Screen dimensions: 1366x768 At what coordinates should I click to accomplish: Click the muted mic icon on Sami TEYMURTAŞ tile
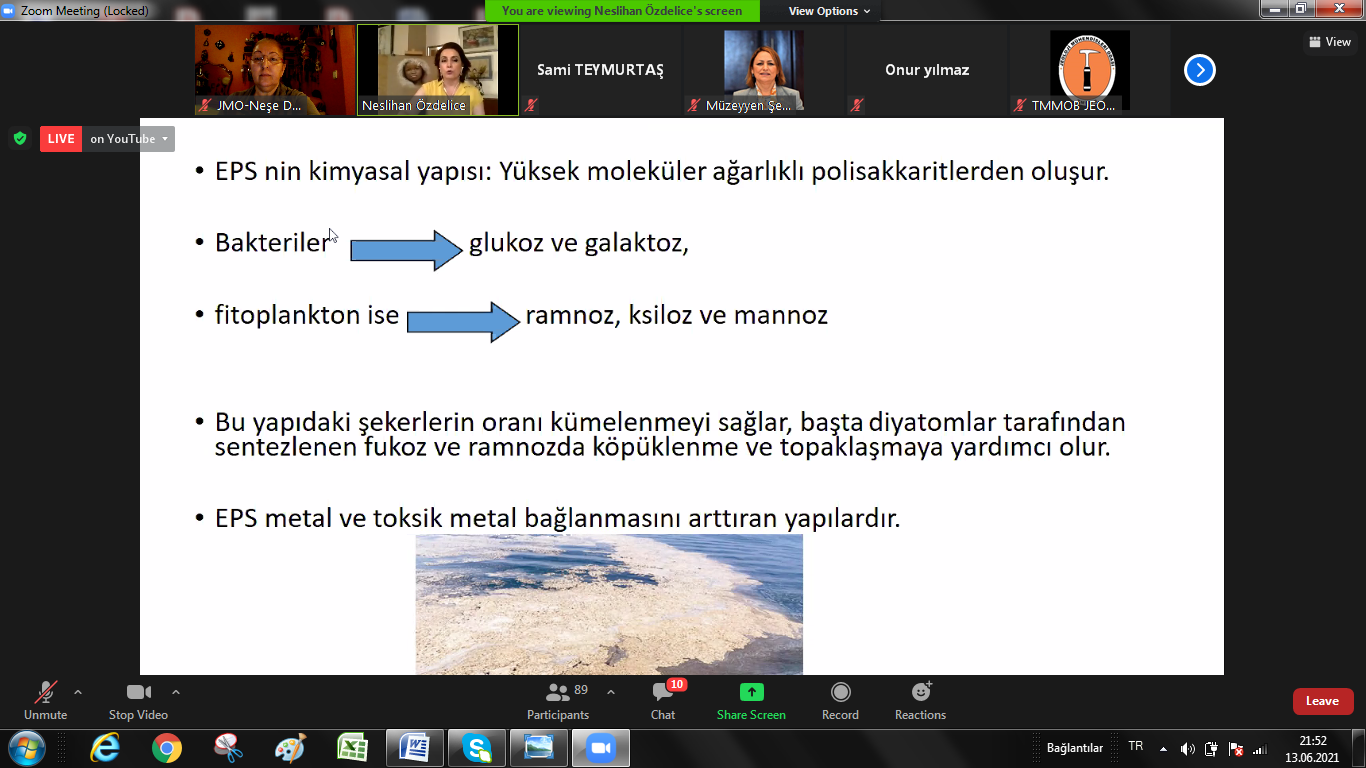[532, 105]
